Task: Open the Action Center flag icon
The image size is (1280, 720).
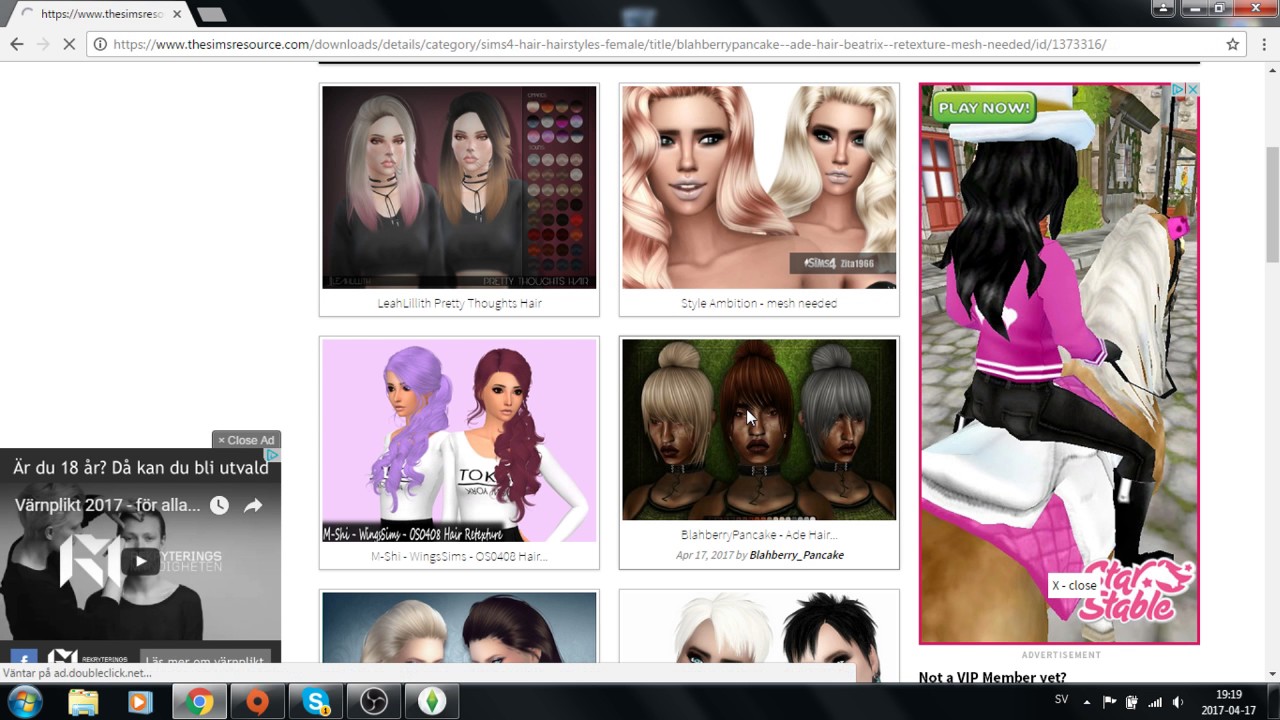Action: coord(1110,702)
